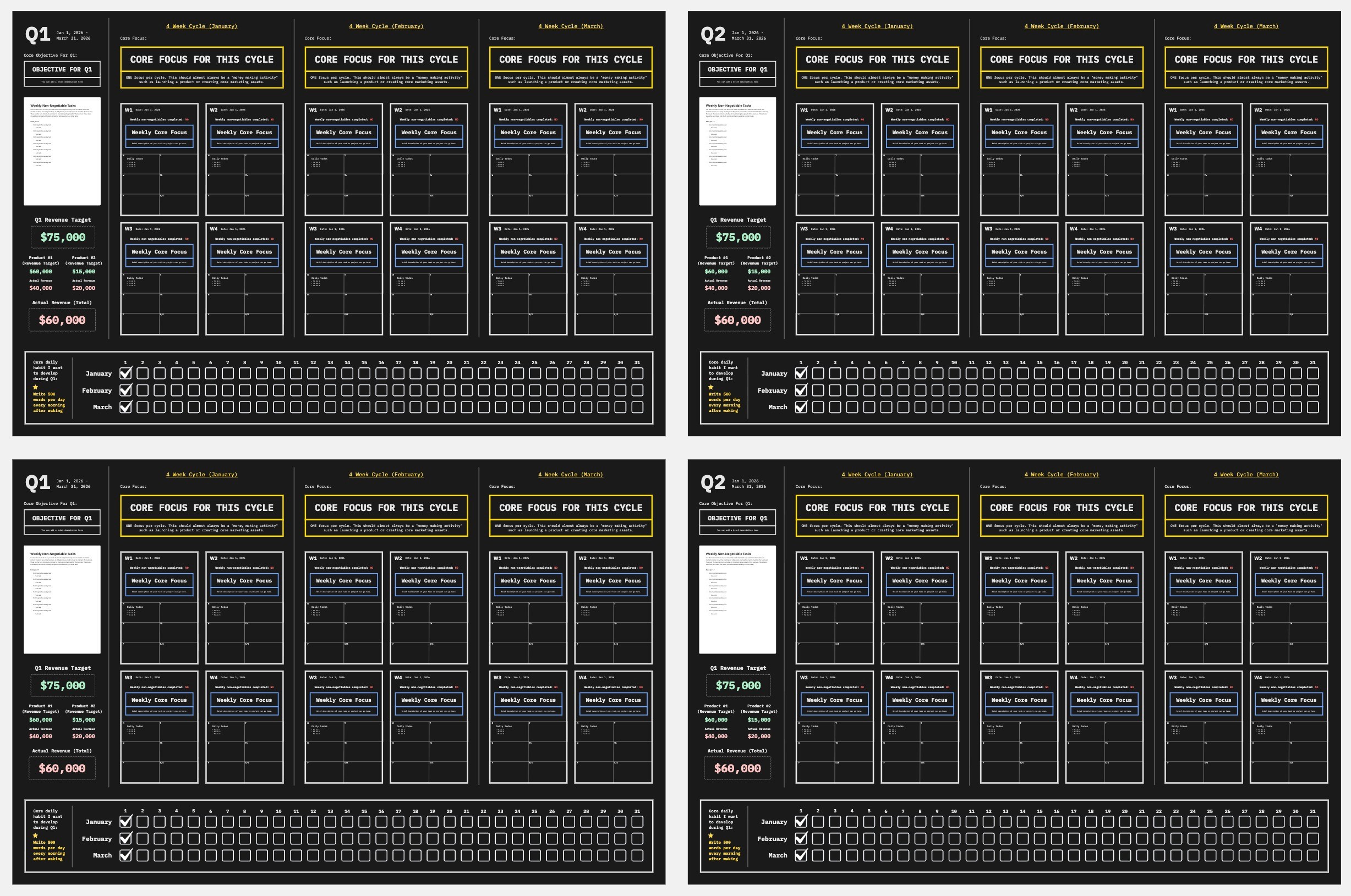1351x896 pixels.
Task: Select the Weekly Non-Negotiable Tasks document in upper Q1 board
Action: pos(62,151)
